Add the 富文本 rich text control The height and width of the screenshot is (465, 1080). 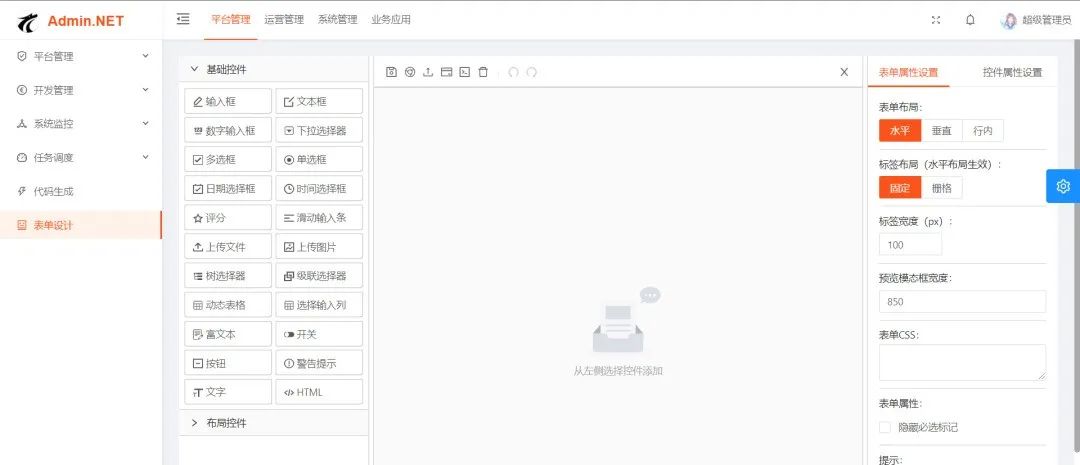pos(228,333)
